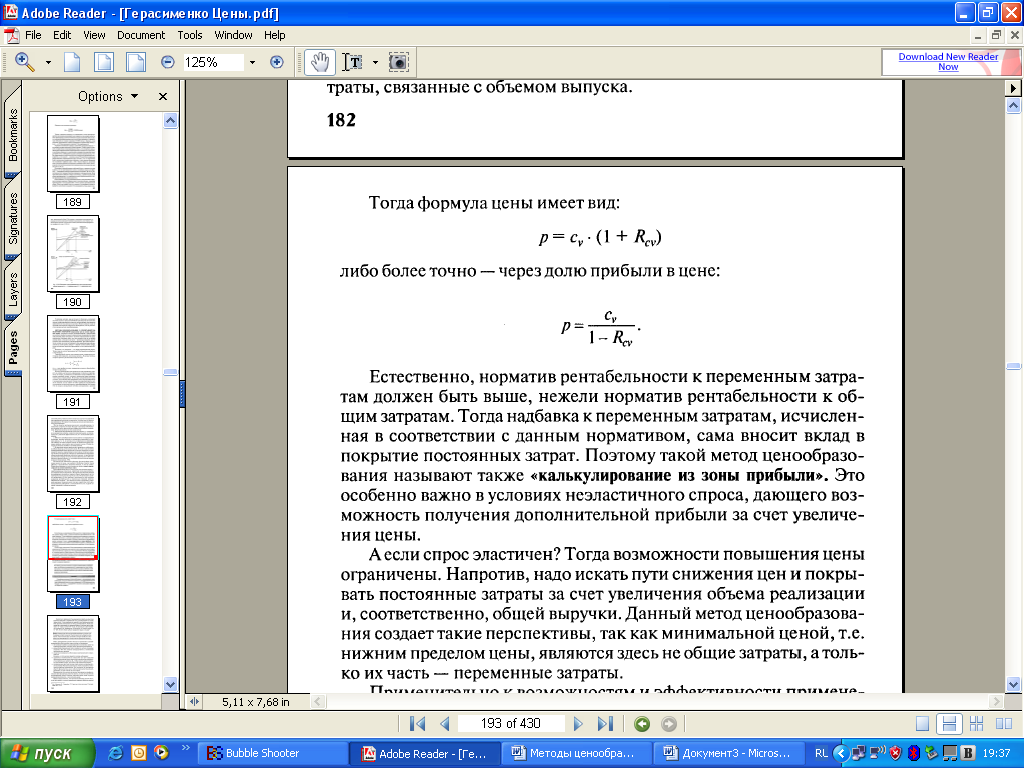Screen dimensions: 1024x768
Task: Click thumbnail panel scroll up arrow
Action: 170,120
